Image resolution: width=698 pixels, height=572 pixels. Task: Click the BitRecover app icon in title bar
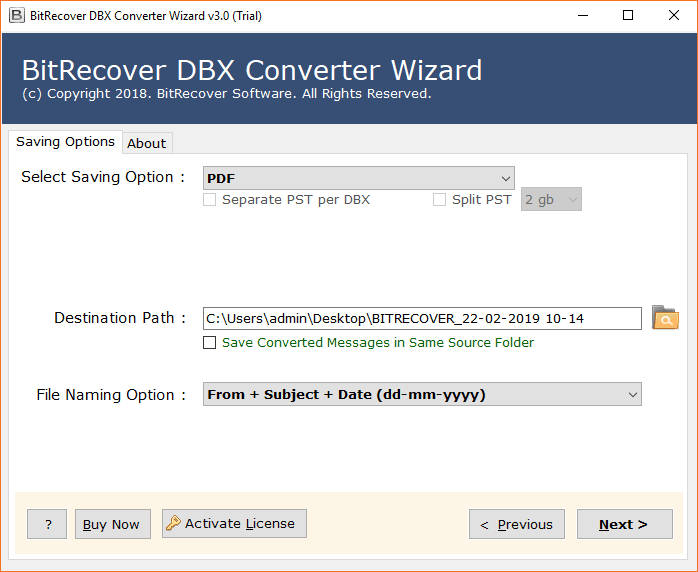(x=17, y=15)
